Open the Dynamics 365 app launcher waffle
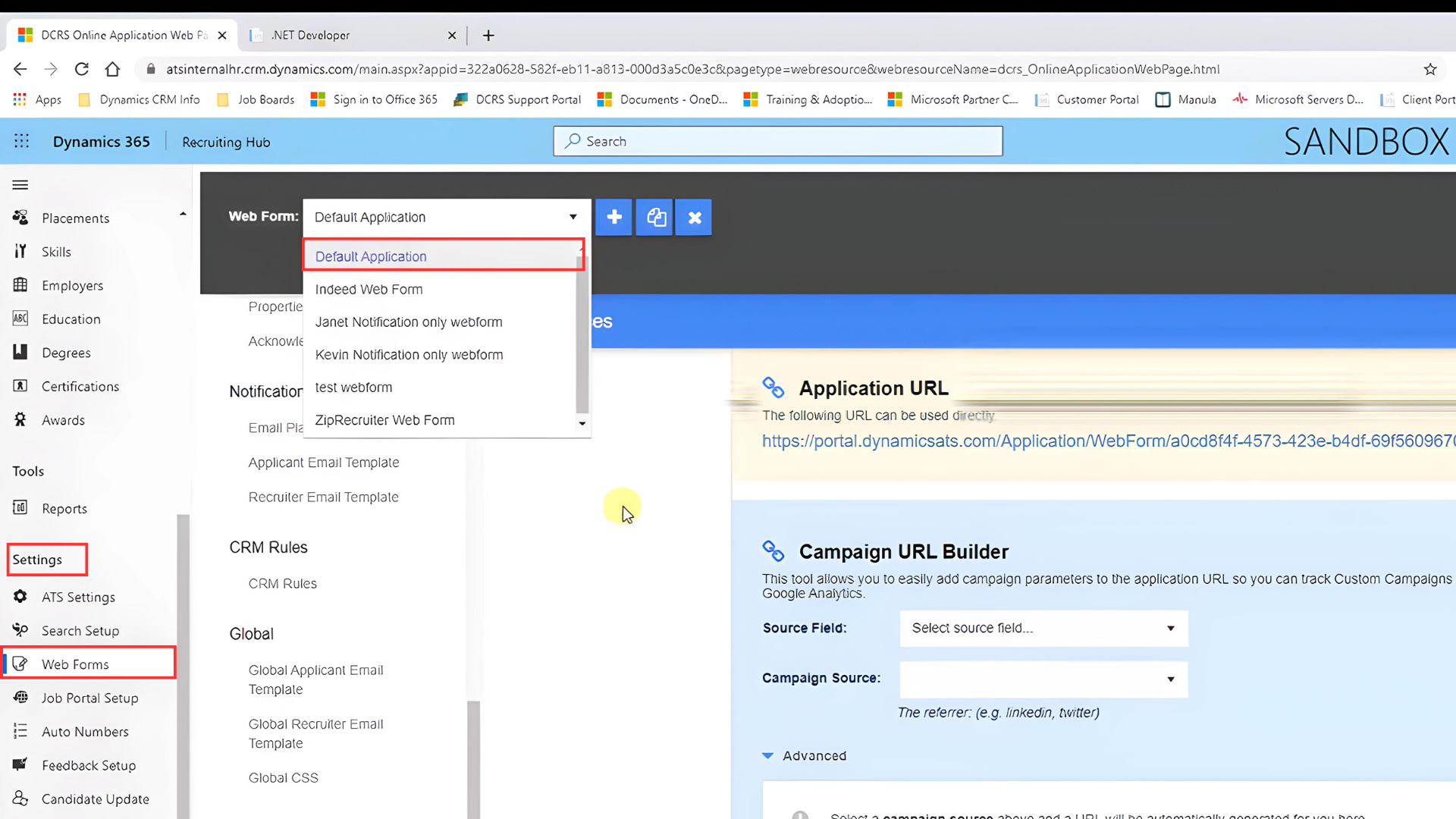The width and height of the screenshot is (1456, 819). (21, 142)
